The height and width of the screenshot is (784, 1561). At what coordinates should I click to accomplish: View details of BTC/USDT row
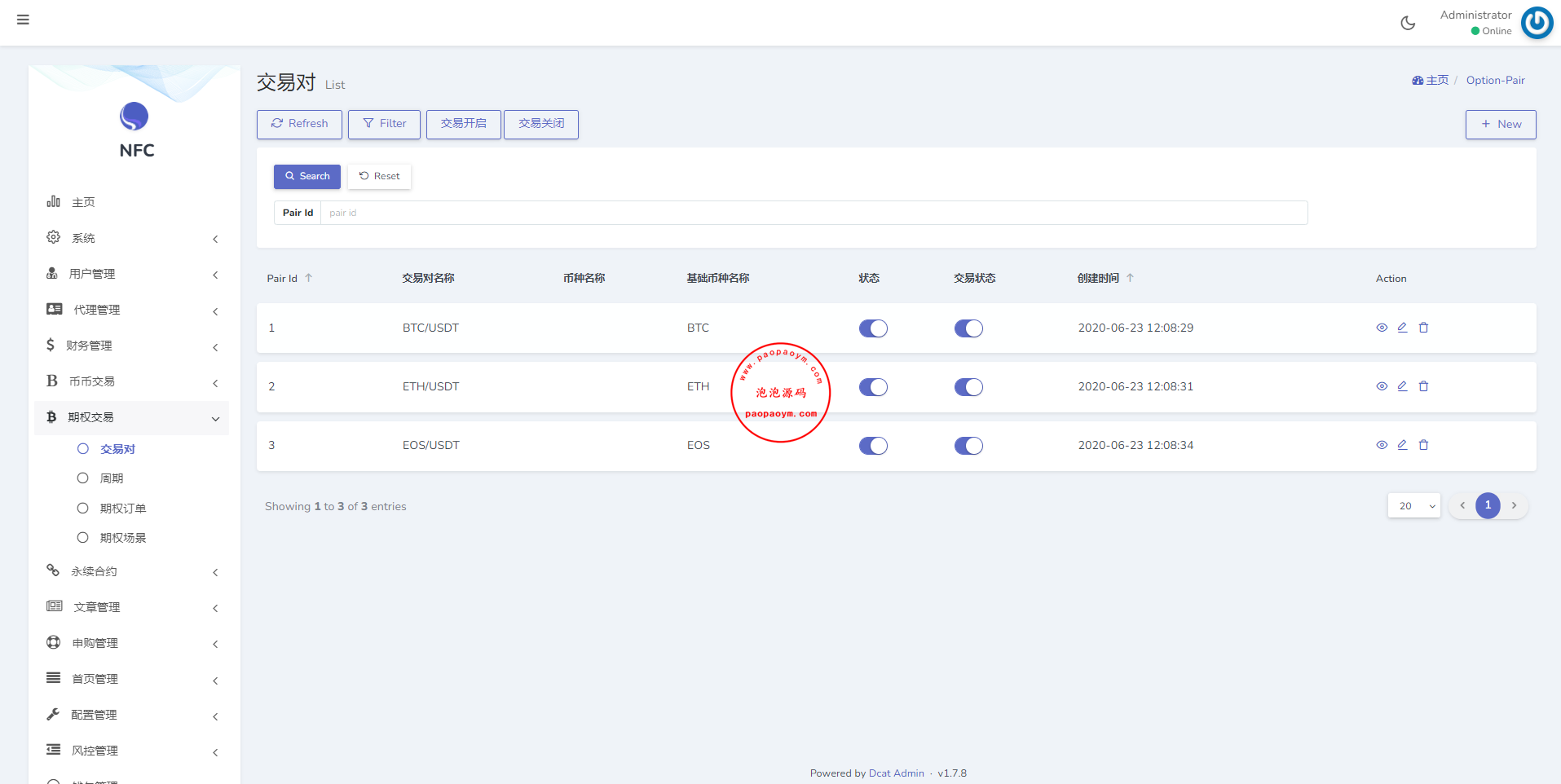pos(1382,328)
